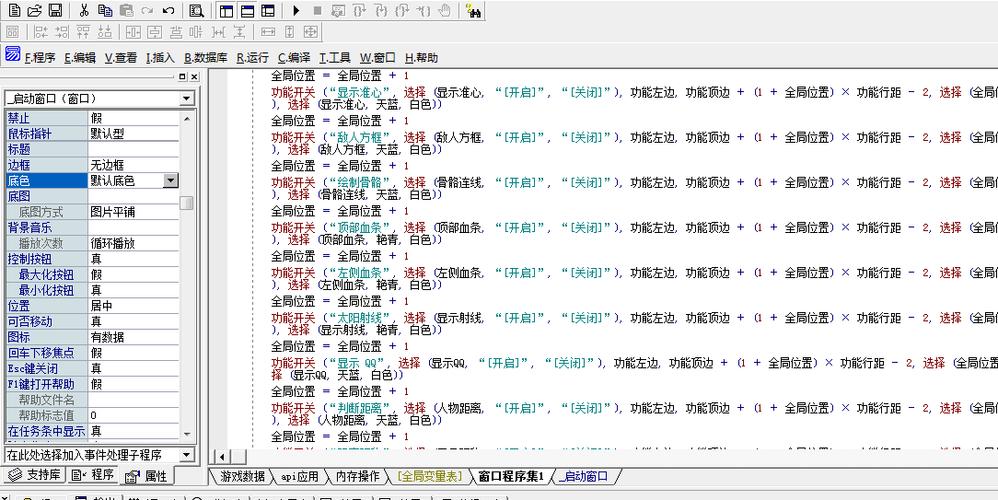Open the magnifier search-in-document icon
The width and height of the screenshot is (998, 500).
pos(197,11)
